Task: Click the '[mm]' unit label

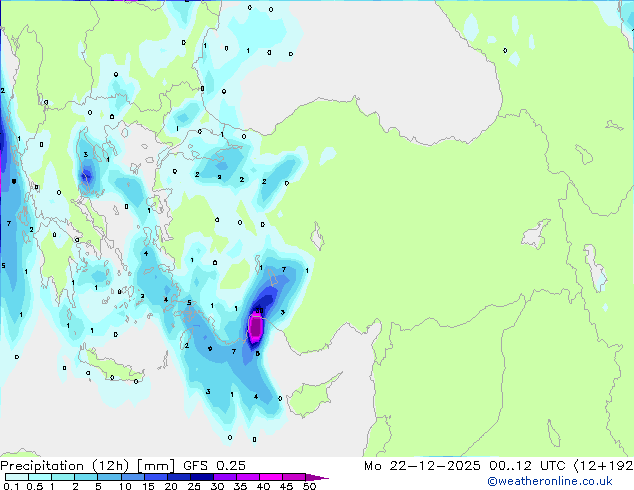Action: click(x=156, y=466)
